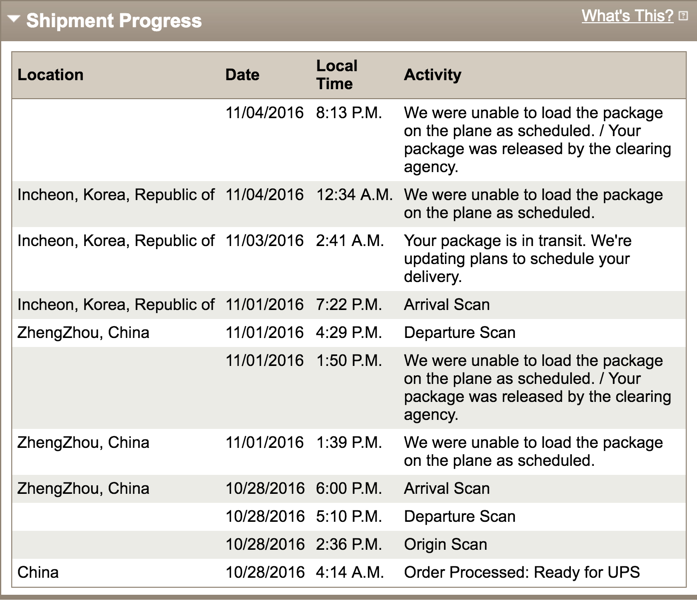This screenshot has height=603, width=697.
Task: Select the Local Time column header
Action: (x=336, y=75)
